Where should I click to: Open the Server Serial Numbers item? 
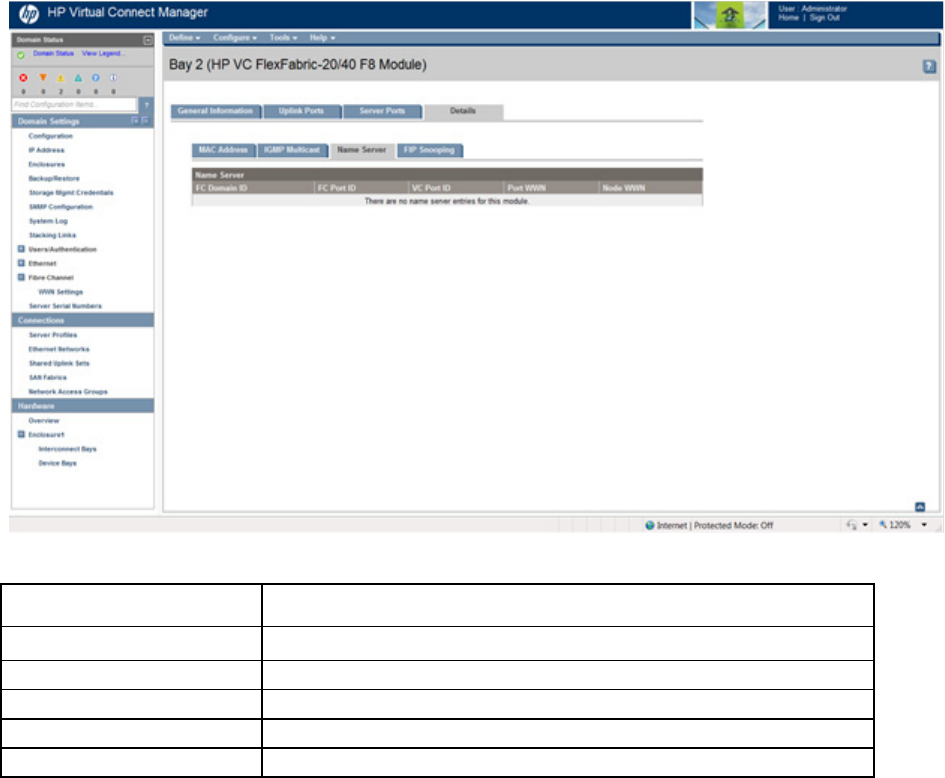66,306
